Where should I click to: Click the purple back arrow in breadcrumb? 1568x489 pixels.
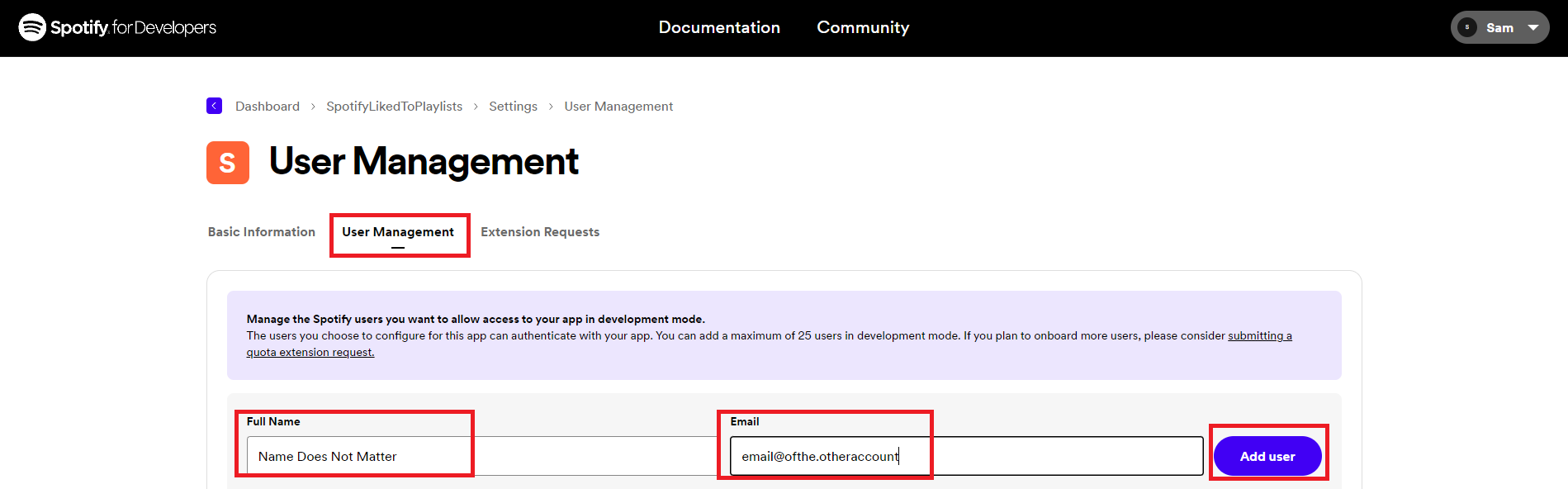(x=214, y=106)
